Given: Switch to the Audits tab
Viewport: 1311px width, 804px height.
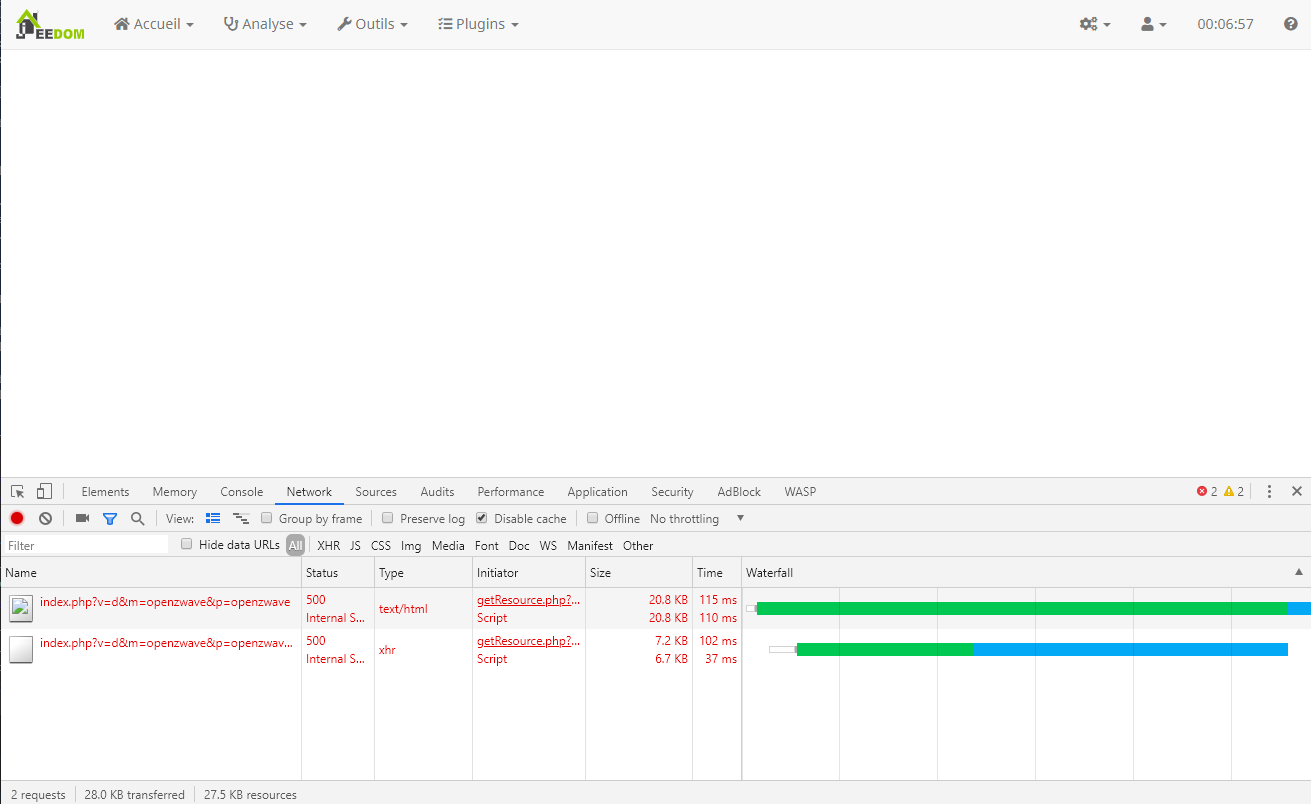Looking at the screenshot, I should (437, 492).
